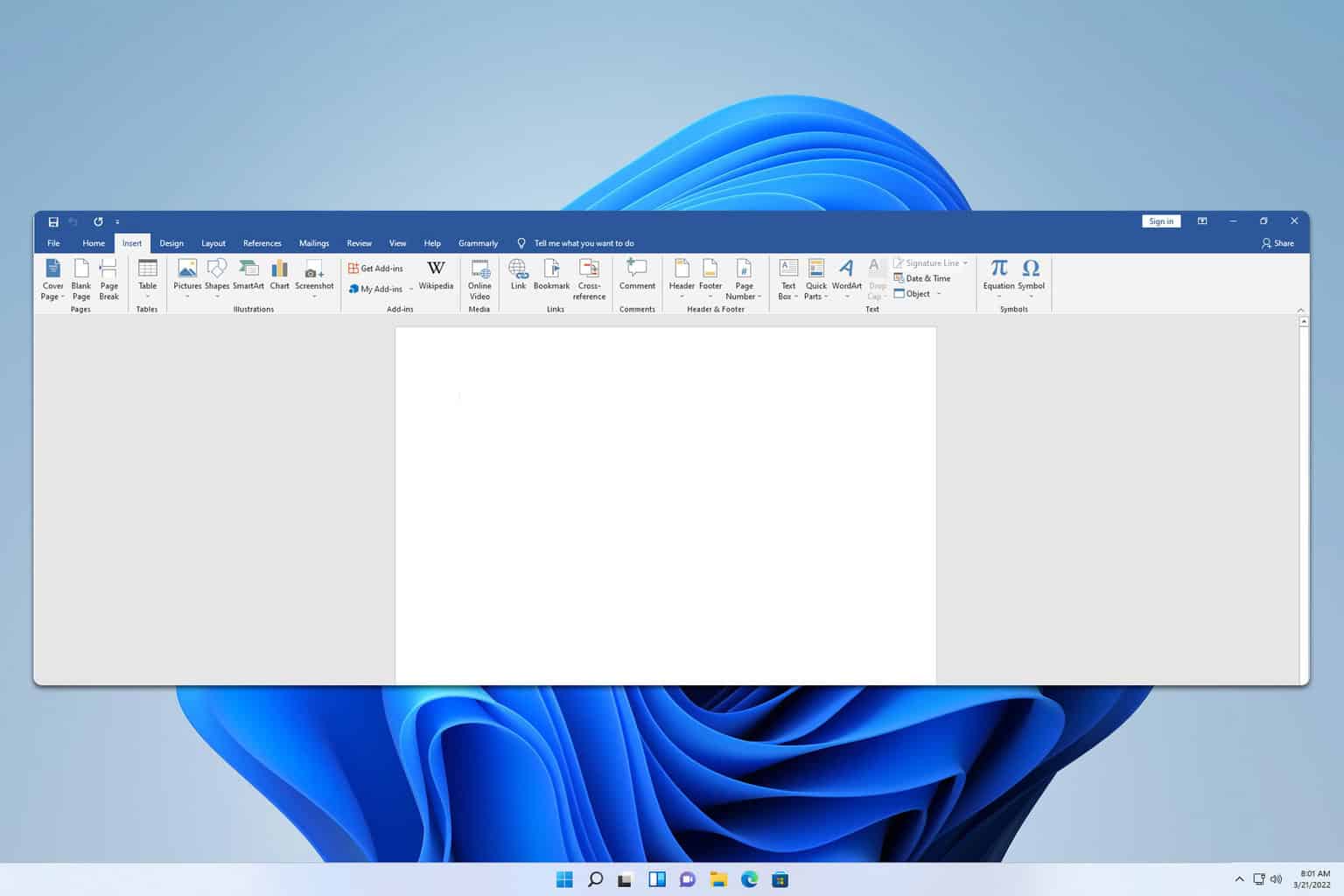Collapse the ribbon with the chevron
The image size is (1344, 896).
[1300, 310]
